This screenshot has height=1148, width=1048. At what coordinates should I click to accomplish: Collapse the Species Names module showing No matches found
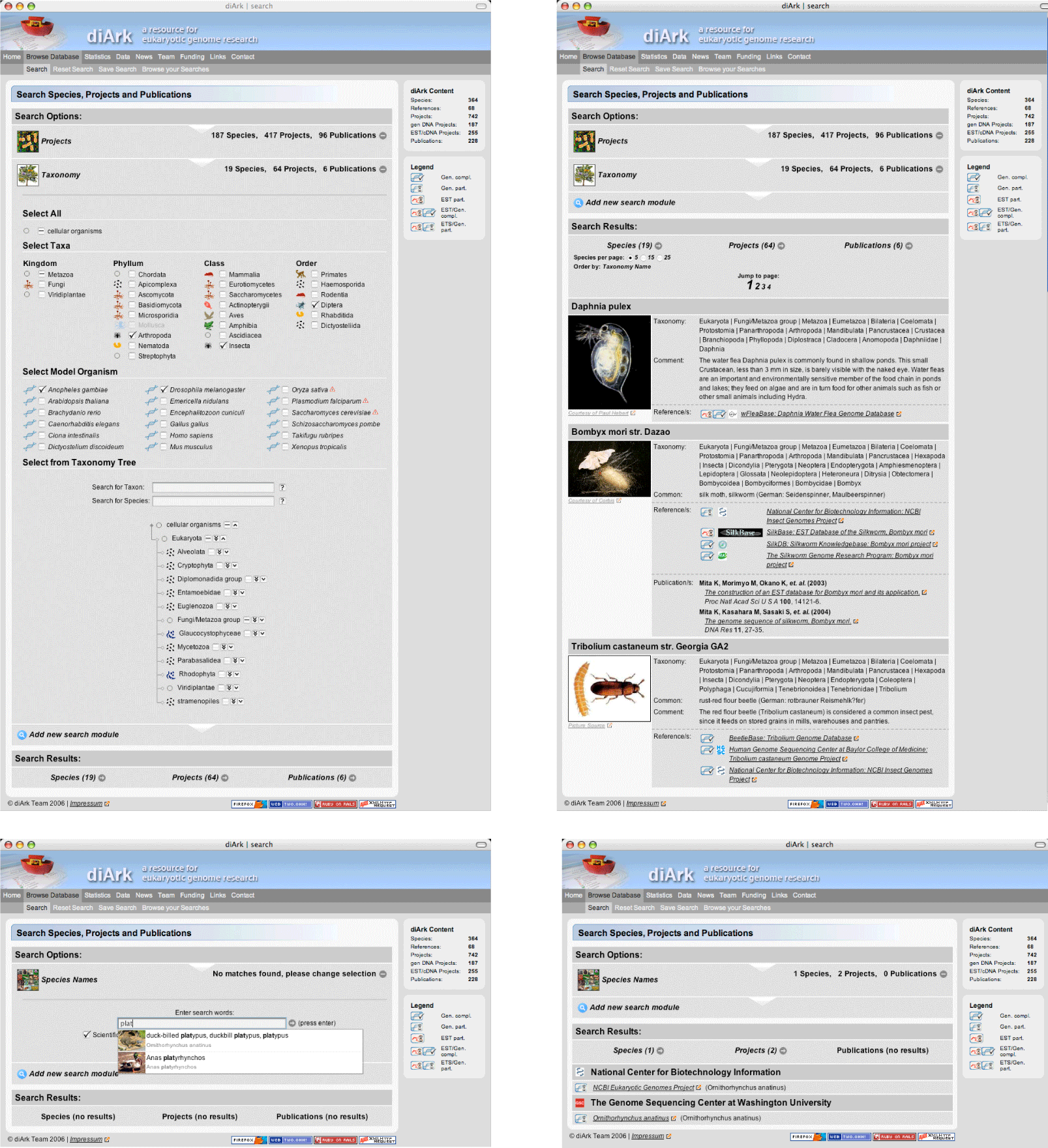click(x=383, y=974)
